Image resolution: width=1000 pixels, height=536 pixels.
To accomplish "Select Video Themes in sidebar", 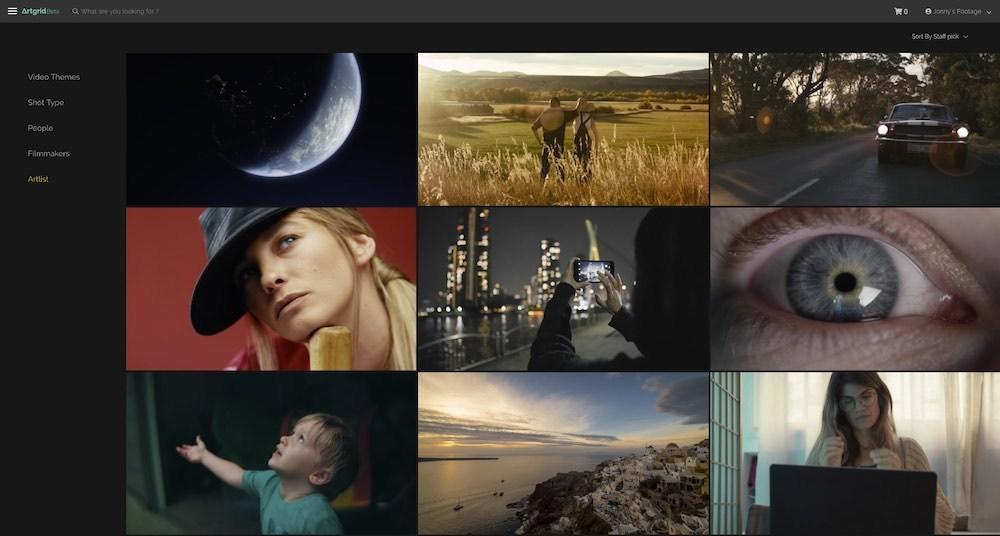I will 54,77.
